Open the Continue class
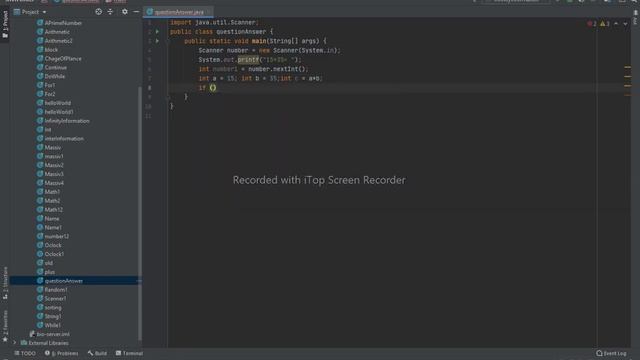640x360 pixels. click(52, 67)
